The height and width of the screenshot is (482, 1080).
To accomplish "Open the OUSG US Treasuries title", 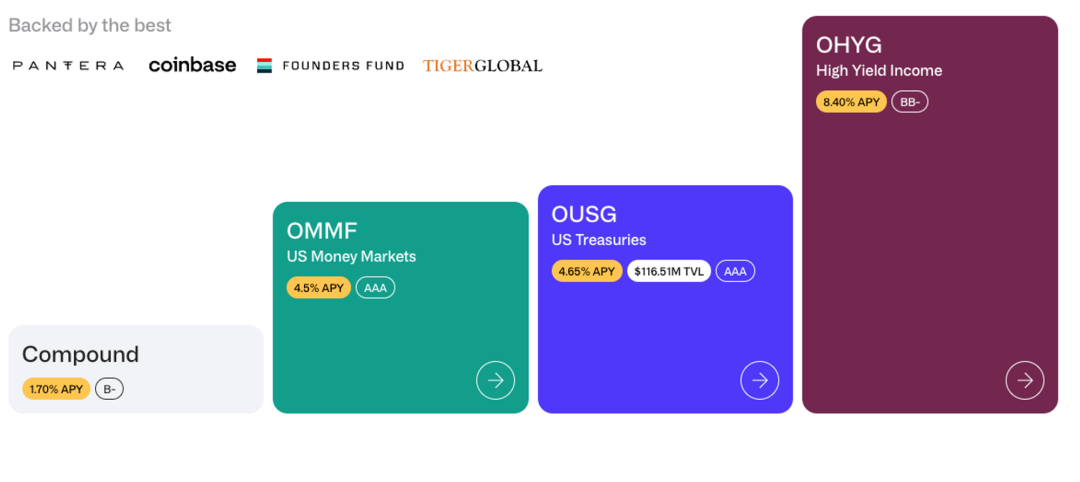I will coord(584,214).
